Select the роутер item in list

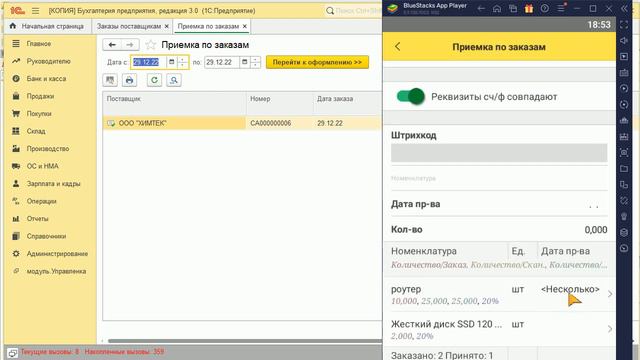point(499,294)
